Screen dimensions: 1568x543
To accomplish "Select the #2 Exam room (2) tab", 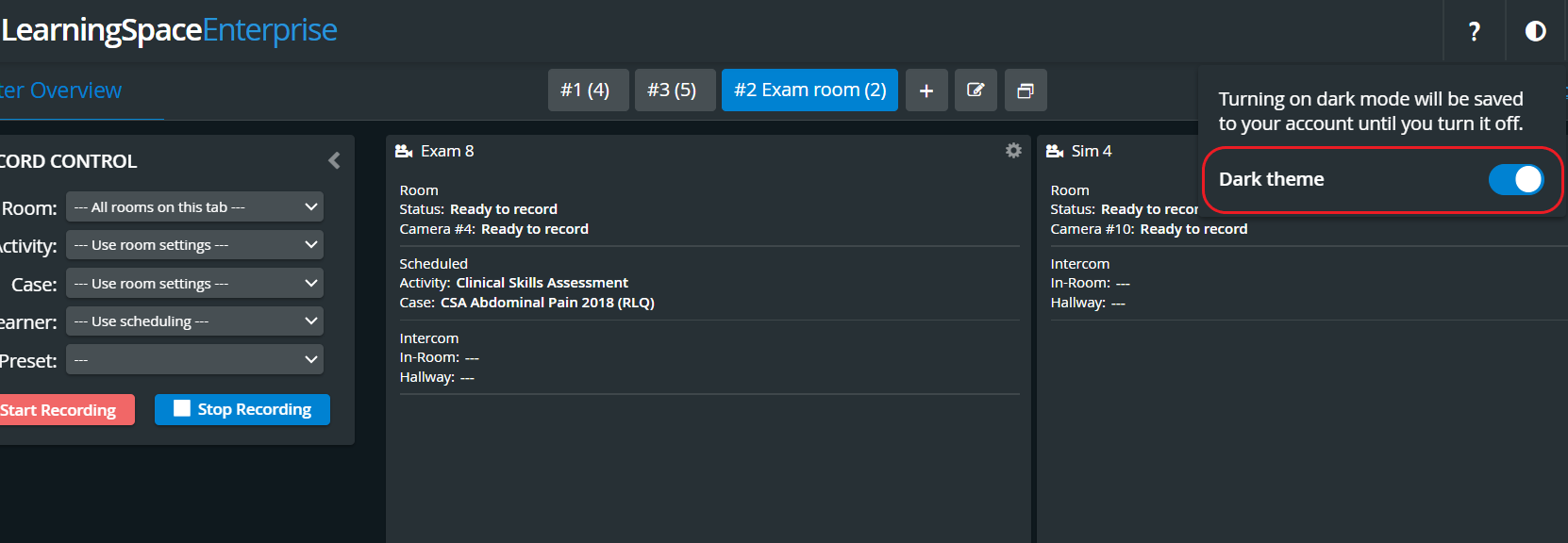I will click(x=809, y=90).
